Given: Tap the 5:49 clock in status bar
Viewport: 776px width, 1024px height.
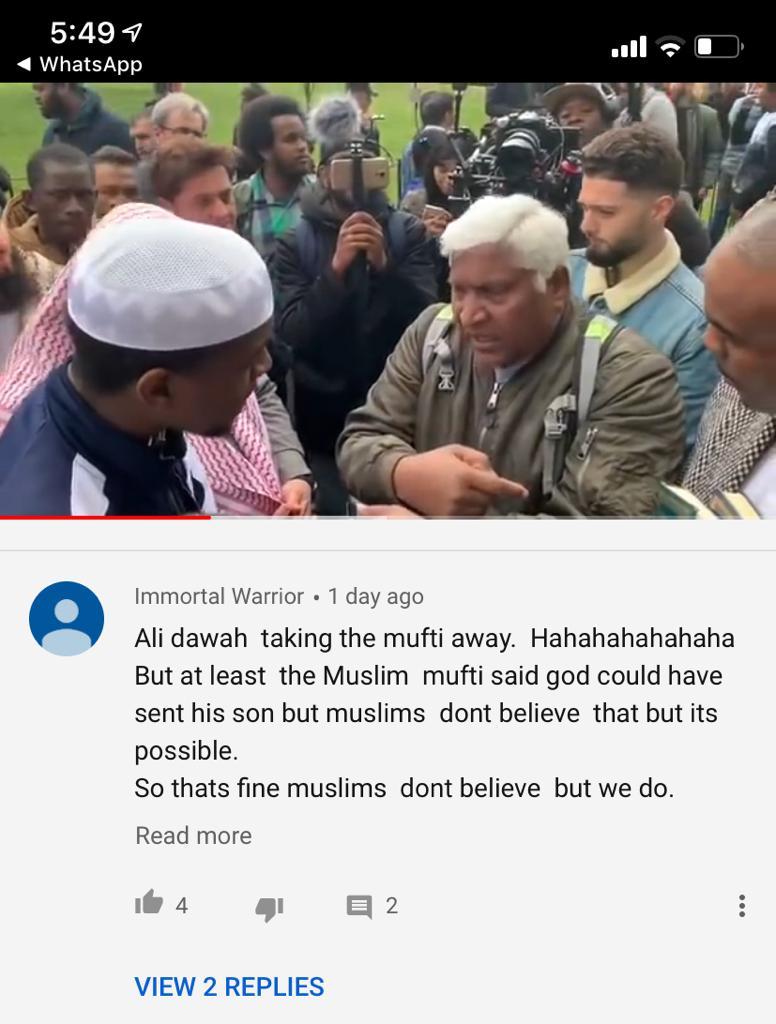Looking at the screenshot, I should (82, 33).
